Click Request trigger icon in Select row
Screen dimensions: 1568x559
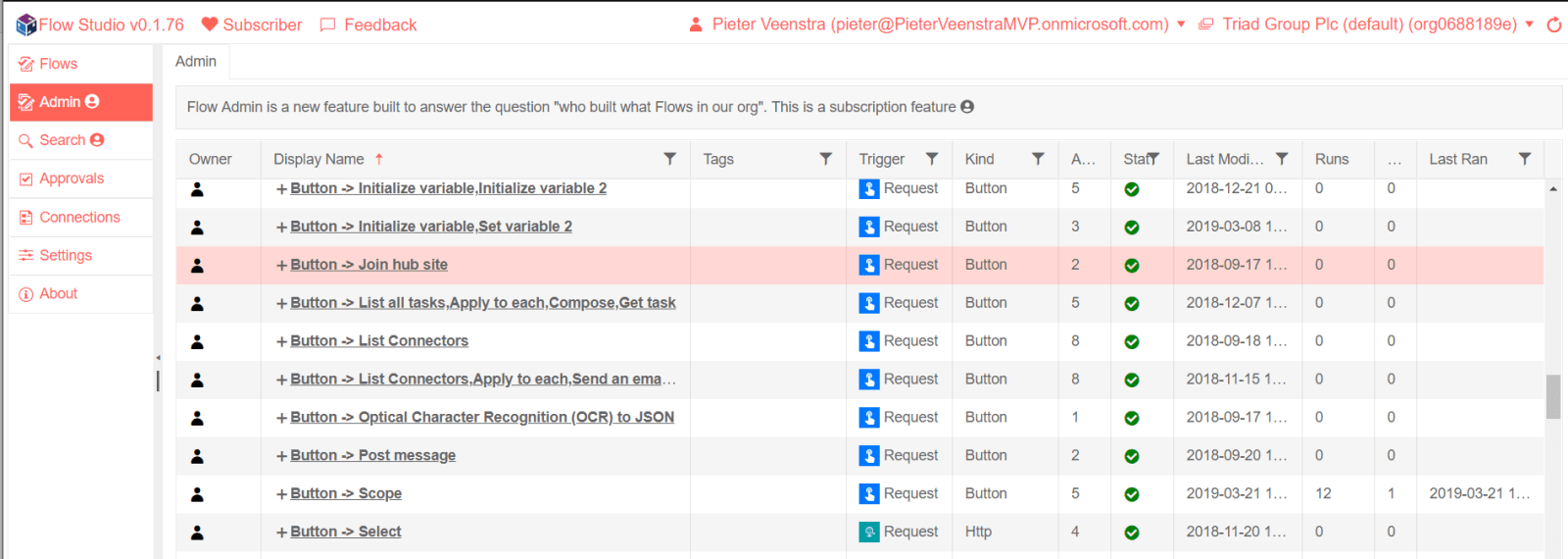coord(869,533)
